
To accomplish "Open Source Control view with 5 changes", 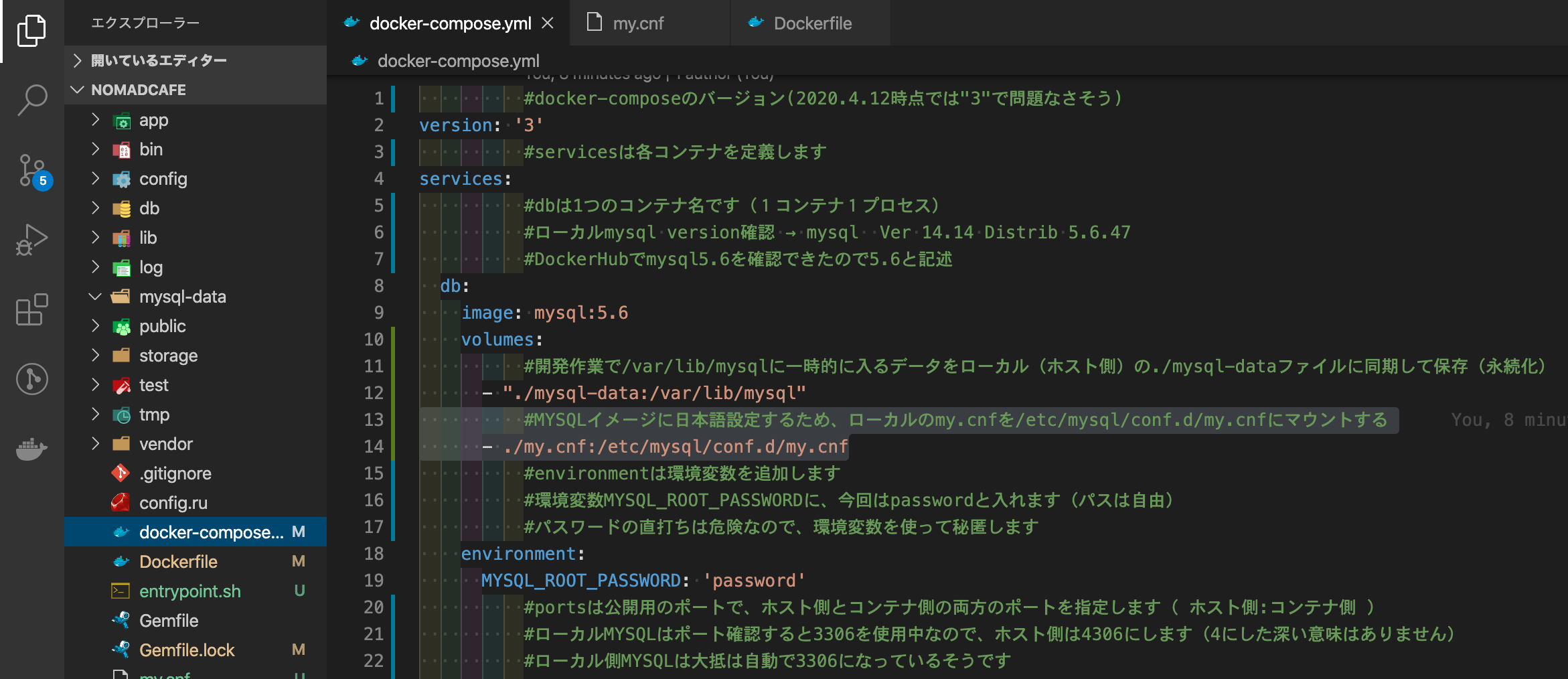I will point(31,171).
